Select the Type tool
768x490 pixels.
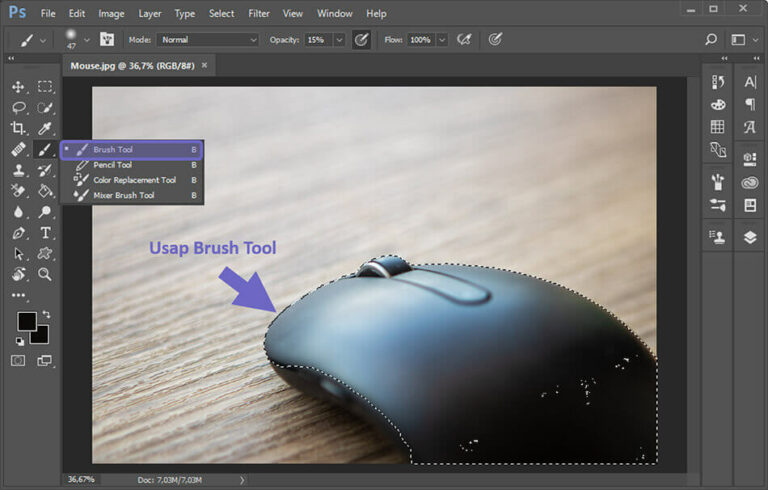45,233
